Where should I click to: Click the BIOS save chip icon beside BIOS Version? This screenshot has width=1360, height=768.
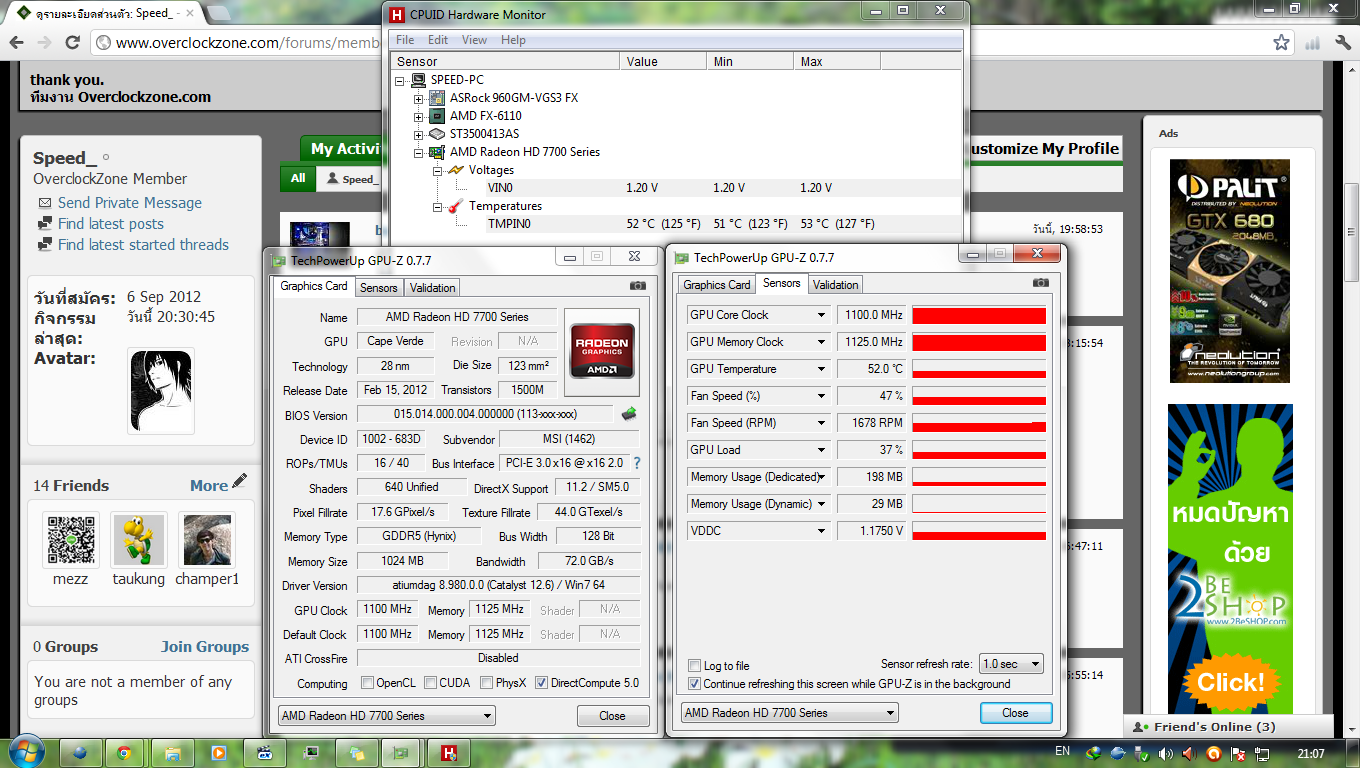(629, 413)
